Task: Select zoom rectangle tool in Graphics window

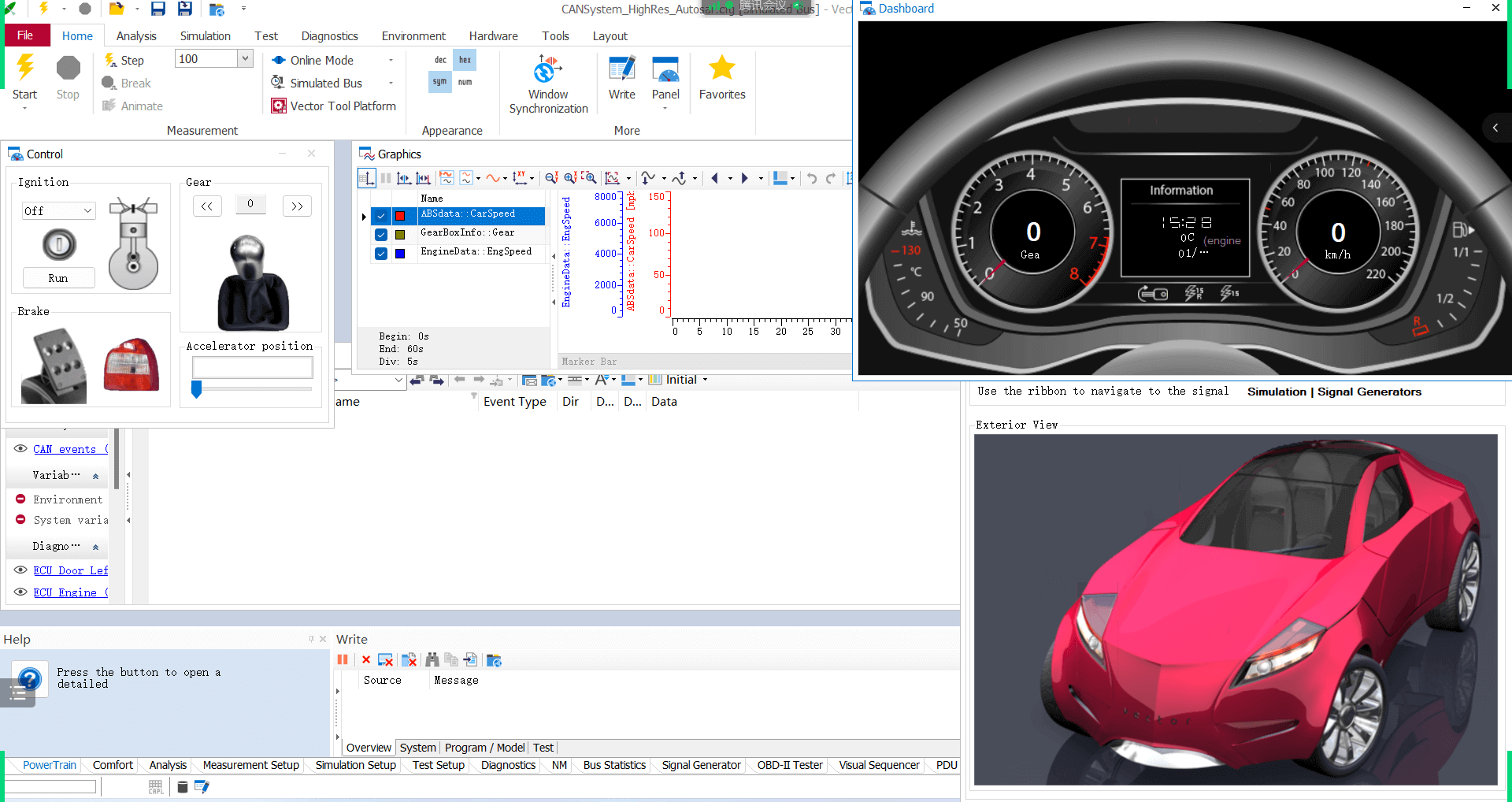Action: click(589, 178)
